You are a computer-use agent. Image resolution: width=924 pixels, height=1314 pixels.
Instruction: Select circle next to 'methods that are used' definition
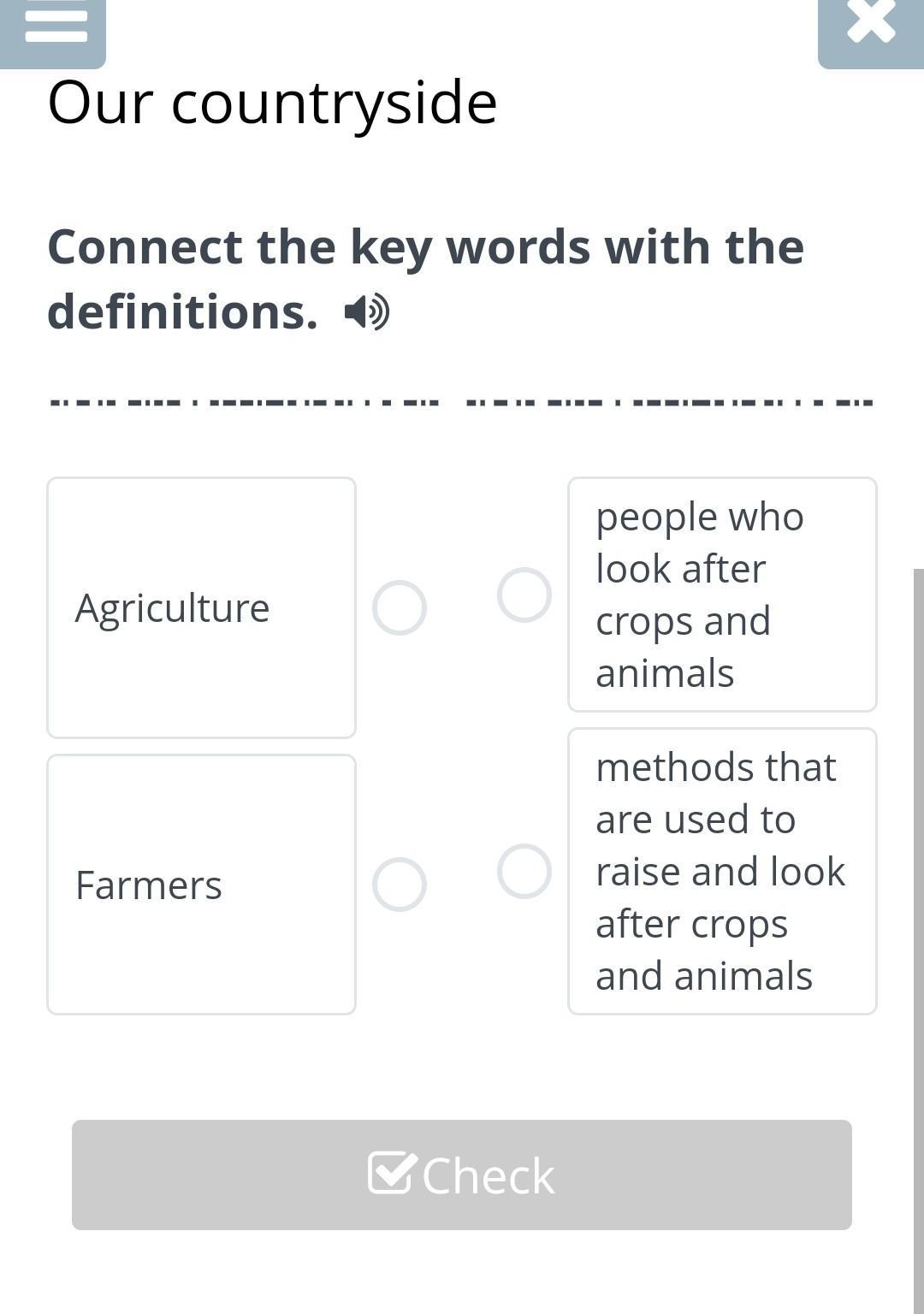coord(524,871)
